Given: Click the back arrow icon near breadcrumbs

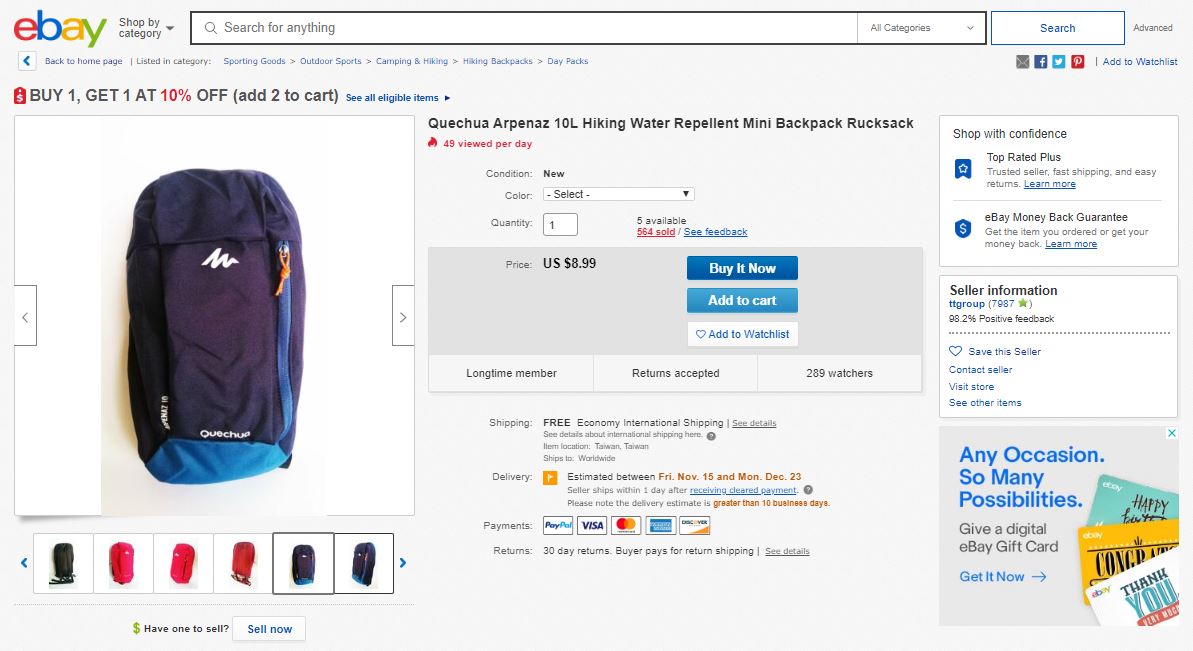Looking at the screenshot, I should (27, 61).
